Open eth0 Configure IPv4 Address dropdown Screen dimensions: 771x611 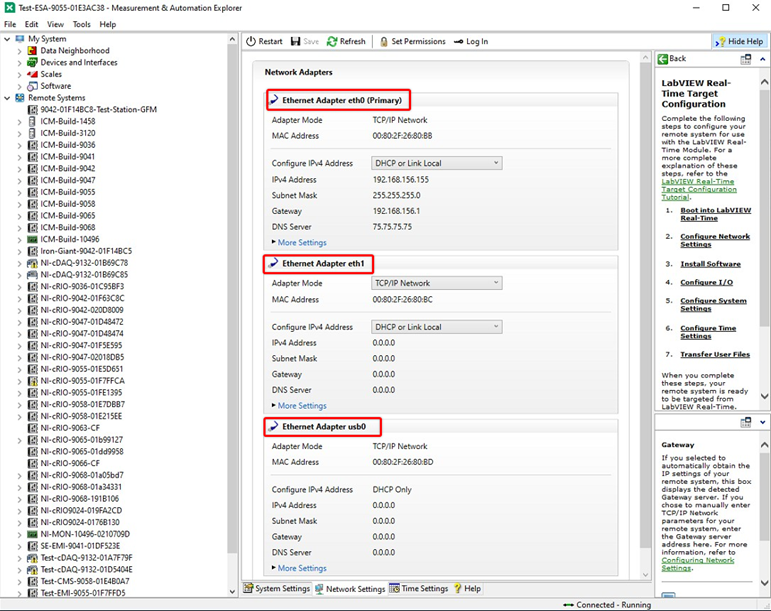[437, 163]
